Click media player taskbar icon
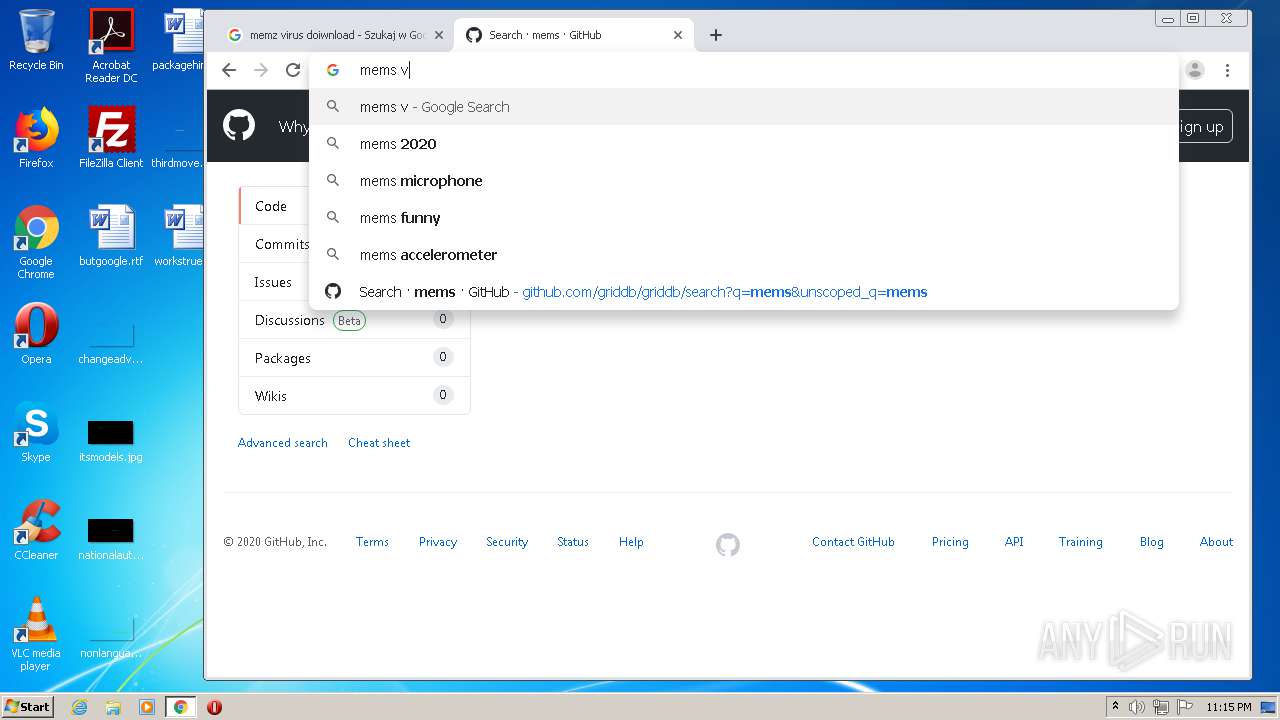 (x=147, y=707)
